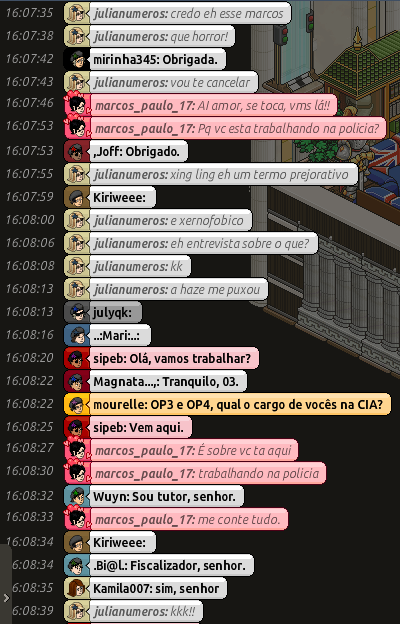400x624 pixels.
Task: Click the green-roofed pagoda furniture
Action: [x=362, y=64]
